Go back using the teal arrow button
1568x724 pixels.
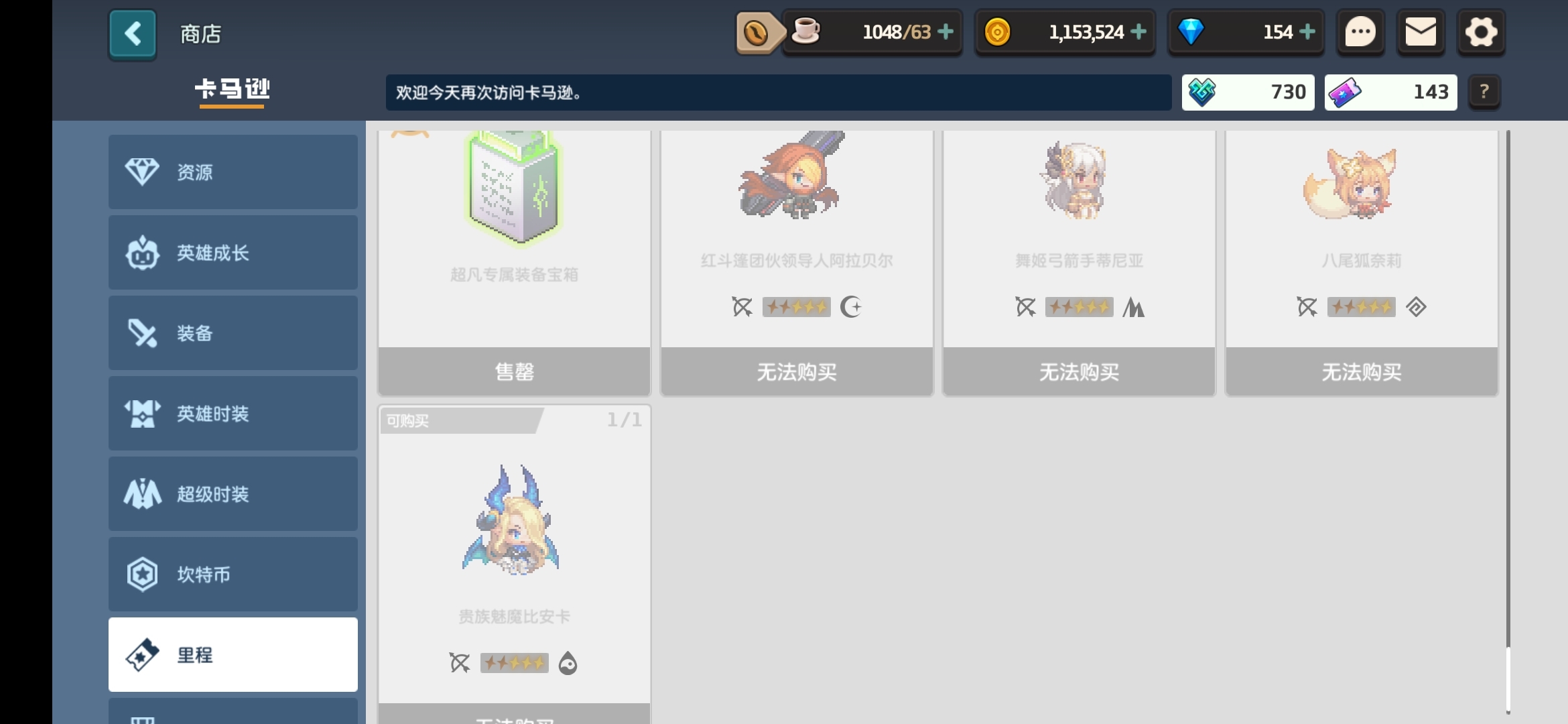133,34
